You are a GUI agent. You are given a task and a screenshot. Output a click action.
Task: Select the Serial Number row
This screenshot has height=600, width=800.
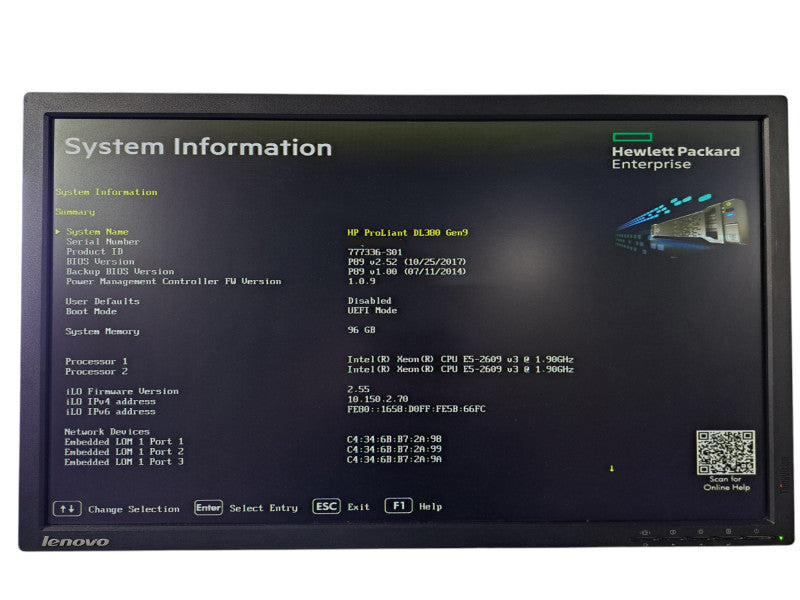coord(103,241)
